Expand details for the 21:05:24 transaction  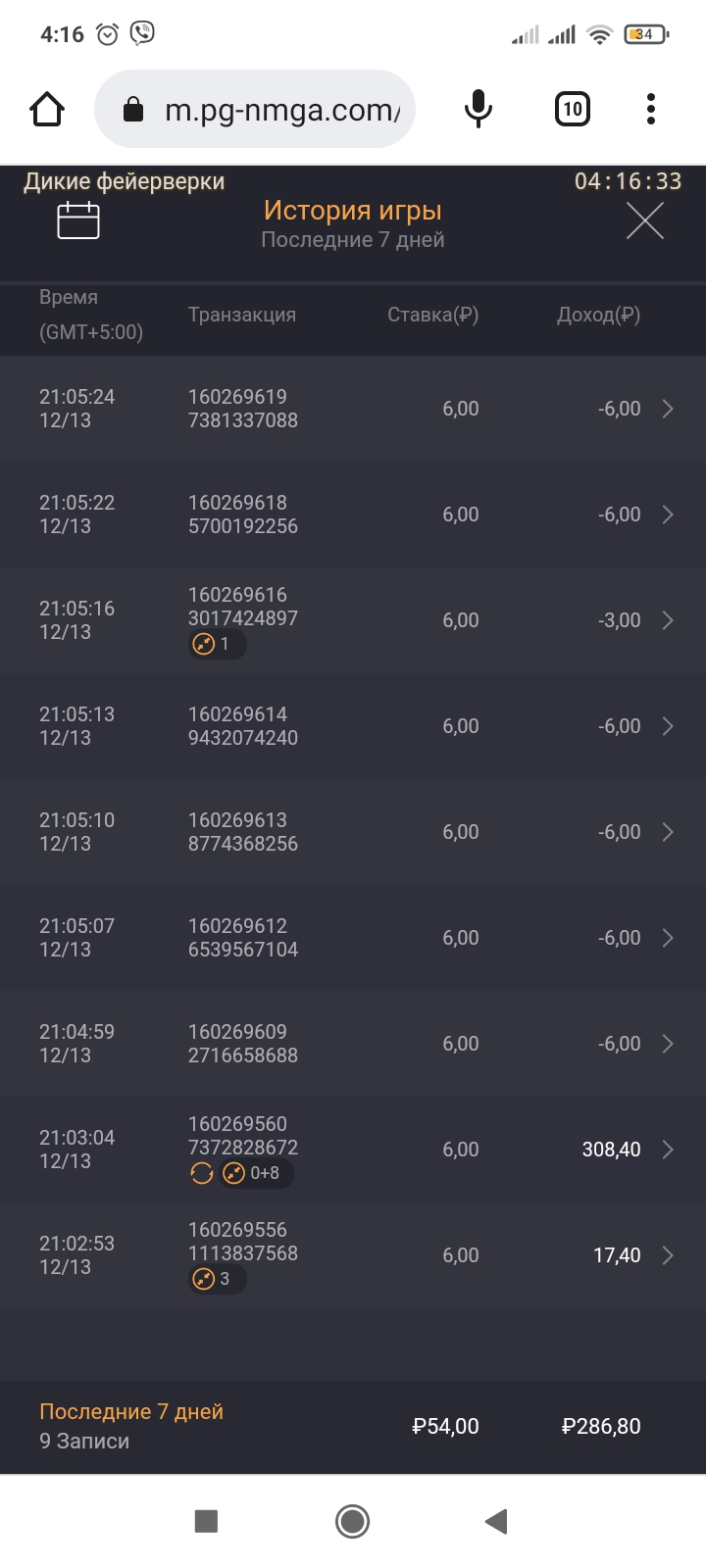(668, 409)
